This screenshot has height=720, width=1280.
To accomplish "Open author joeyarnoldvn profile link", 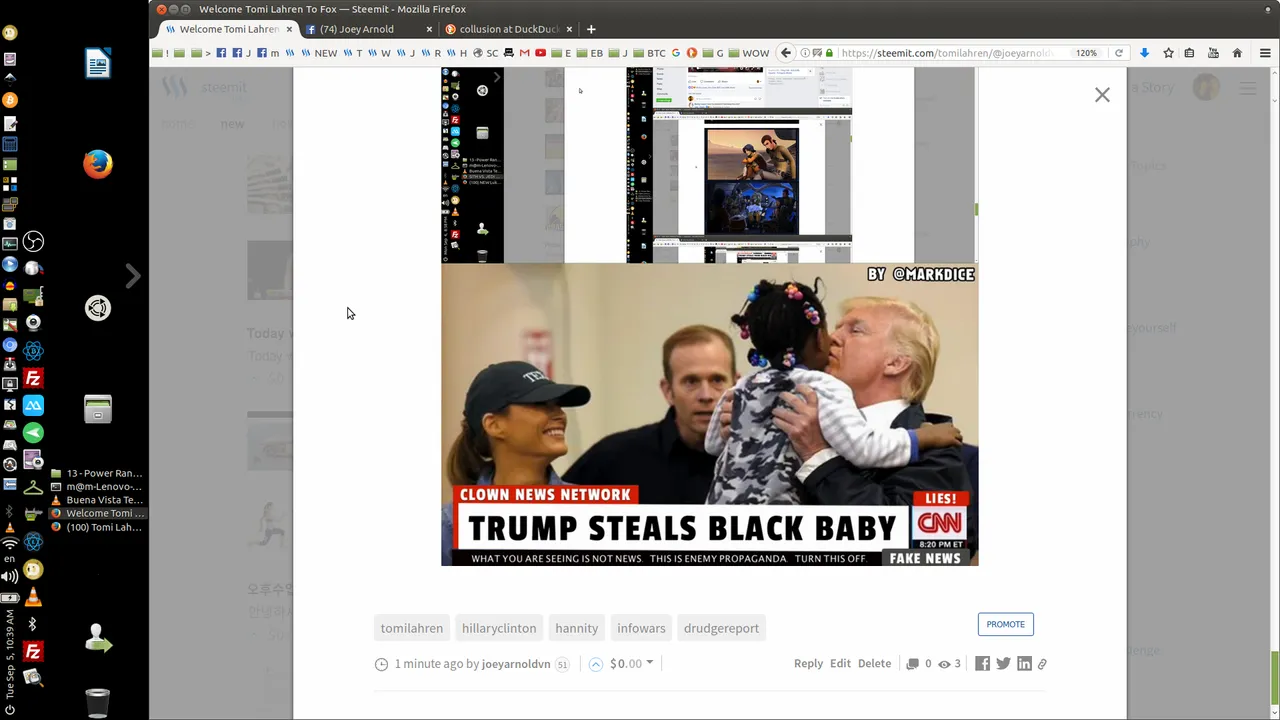I will coord(516,663).
